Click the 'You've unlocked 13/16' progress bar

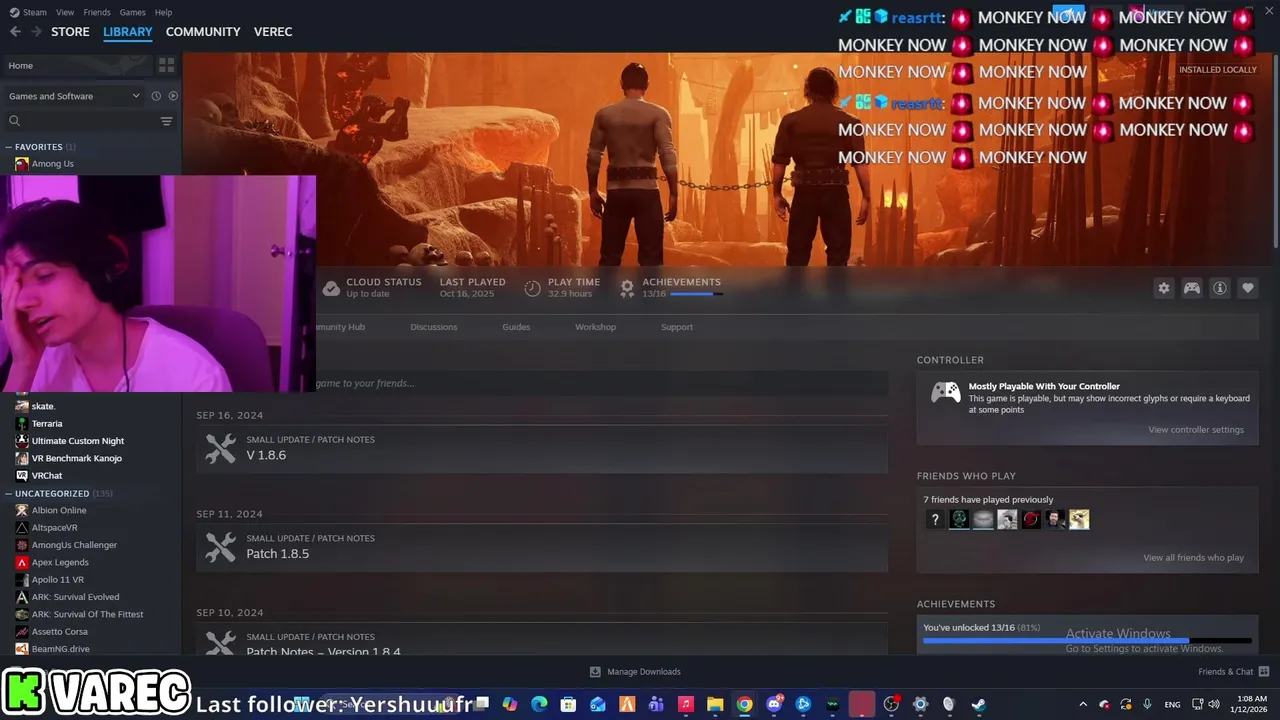pyautogui.click(x=1087, y=640)
